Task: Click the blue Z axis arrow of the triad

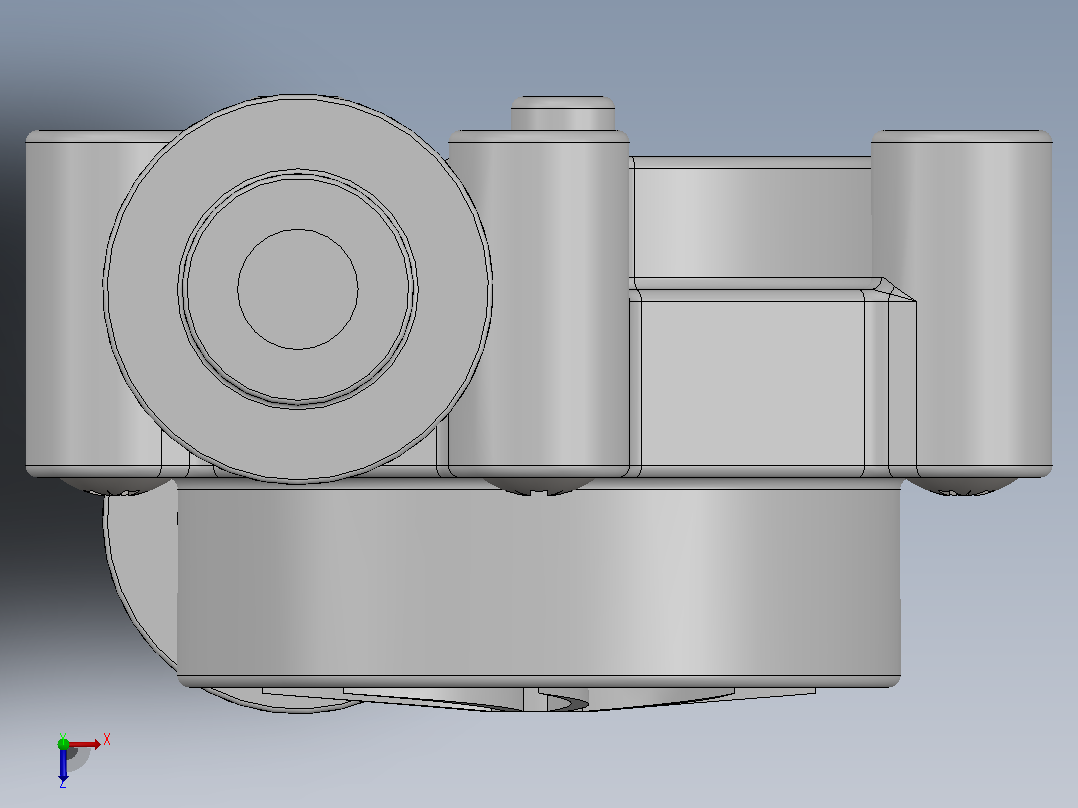Action: pyautogui.click(x=63, y=764)
